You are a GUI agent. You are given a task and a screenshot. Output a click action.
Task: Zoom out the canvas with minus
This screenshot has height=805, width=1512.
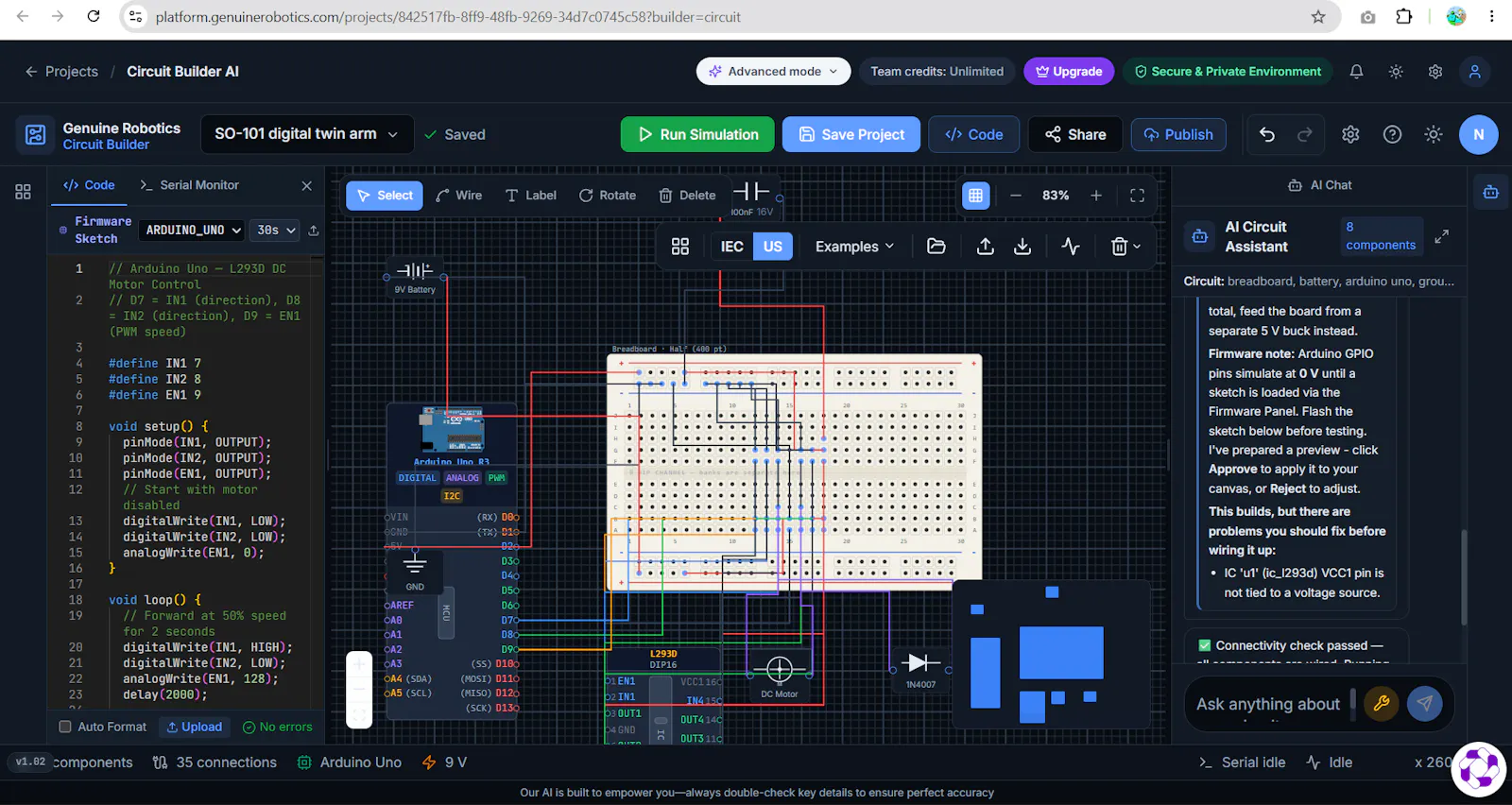(1016, 196)
